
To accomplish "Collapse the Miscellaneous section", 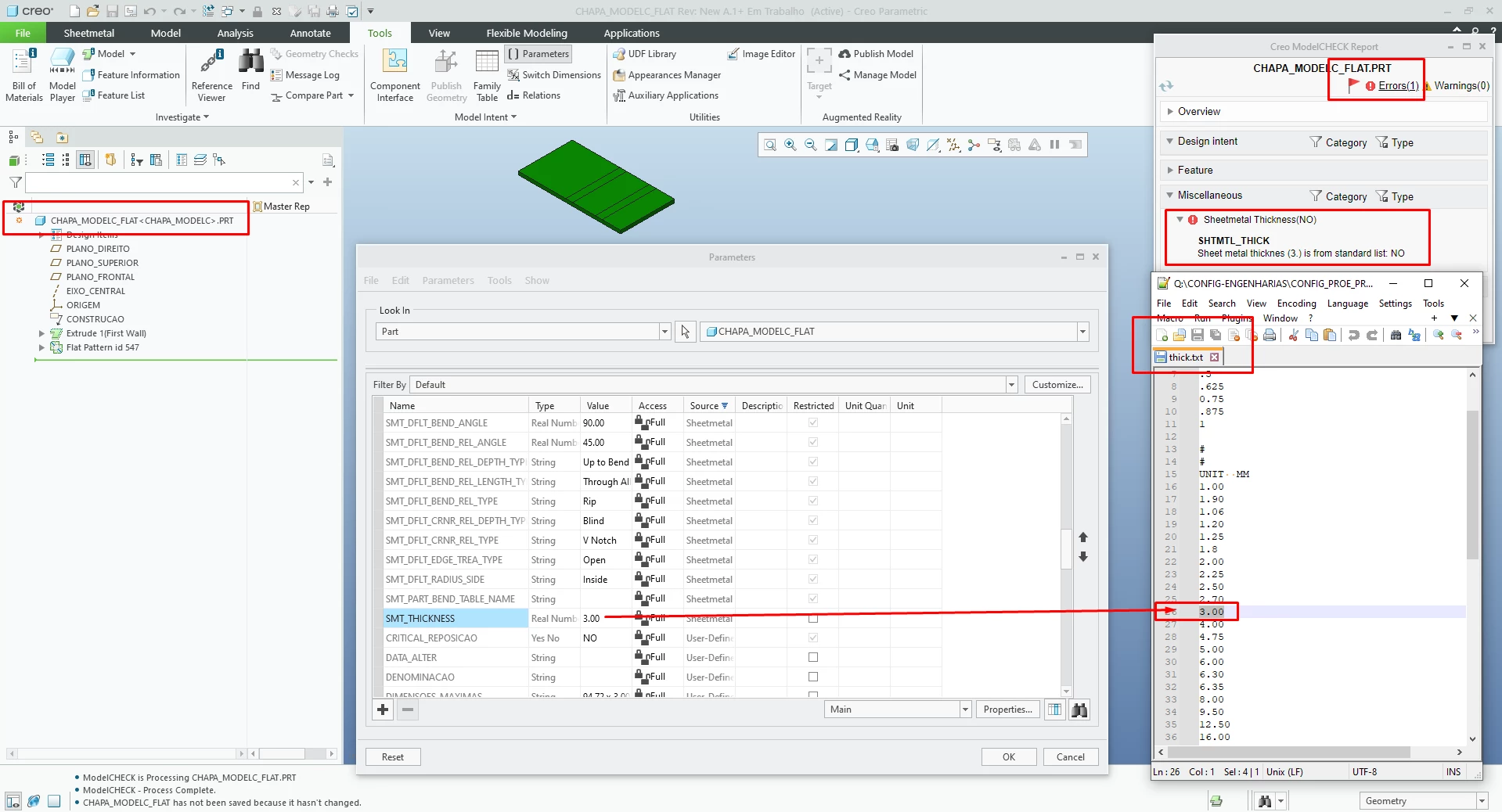I will pyautogui.click(x=1170, y=196).
